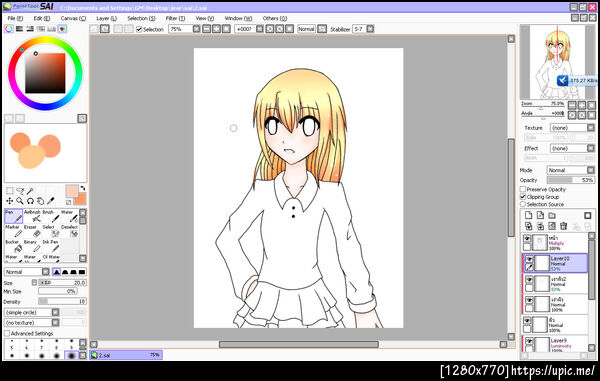Click the 2.sai document tab

point(126,355)
